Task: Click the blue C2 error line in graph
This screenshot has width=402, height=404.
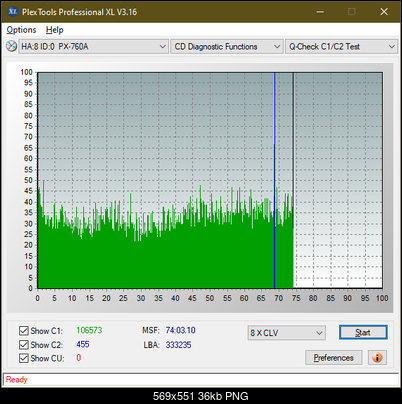Action: [274, 180]
